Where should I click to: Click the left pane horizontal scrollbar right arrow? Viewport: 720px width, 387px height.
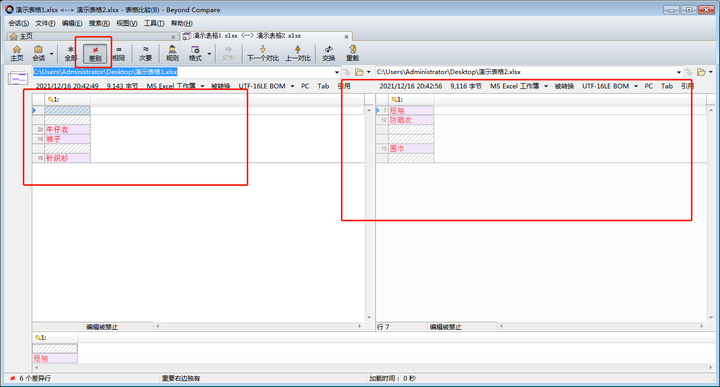[360, 326]
